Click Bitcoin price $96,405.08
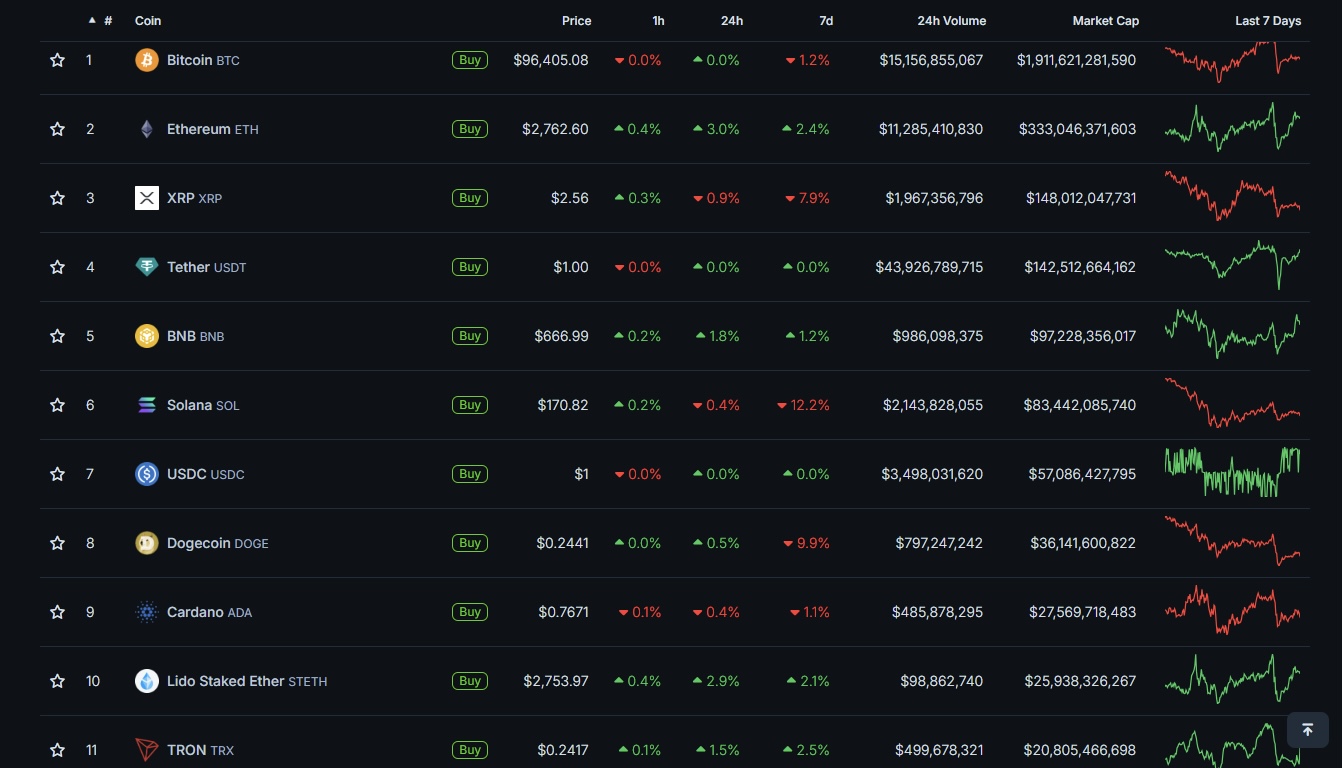This screenshot has width=1342, height=768. click(x=551, y=60)
